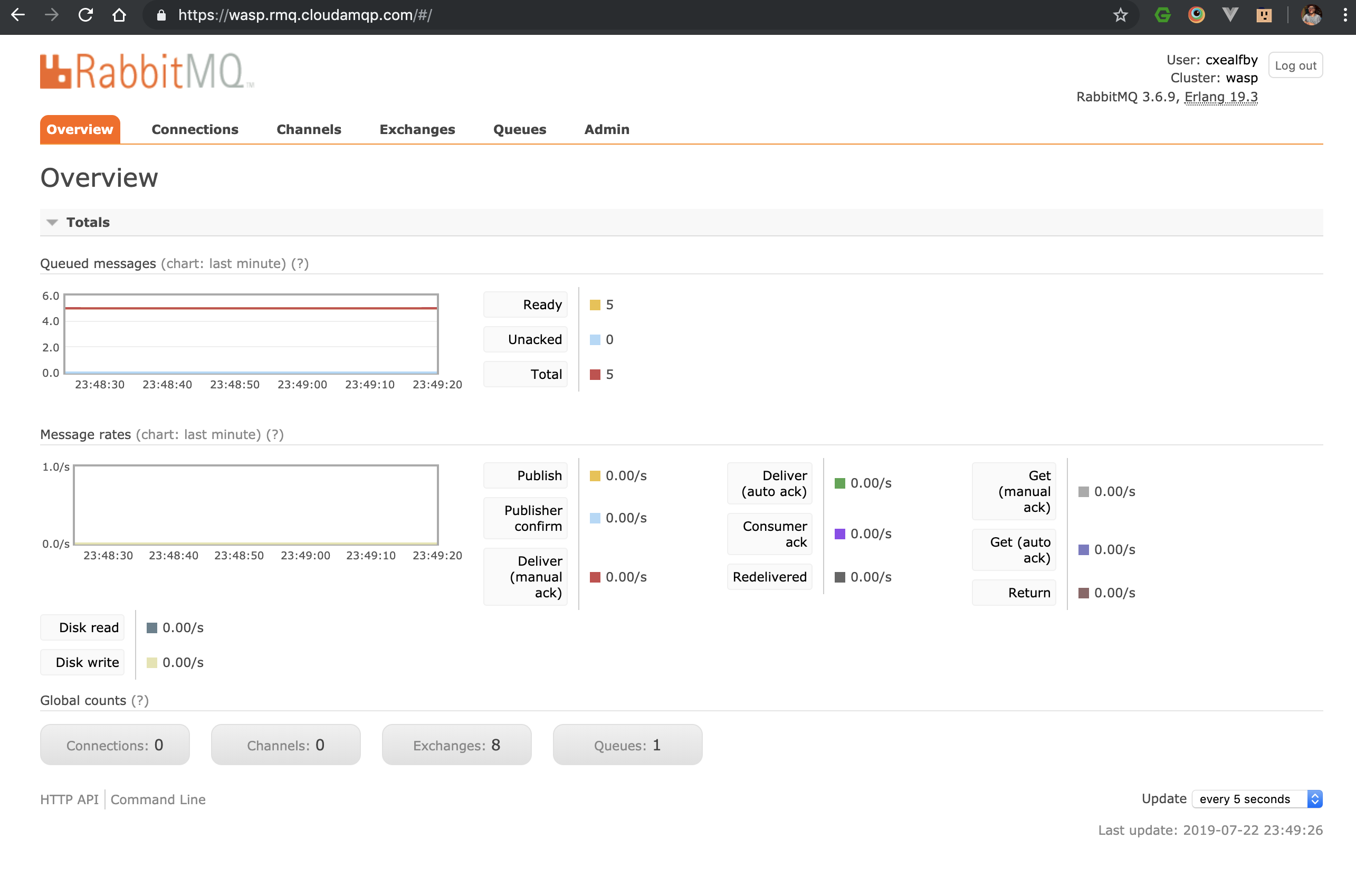Open the Exchanges tab
The height and width of the screenshot is (896, 1356).
pos(417,129)
